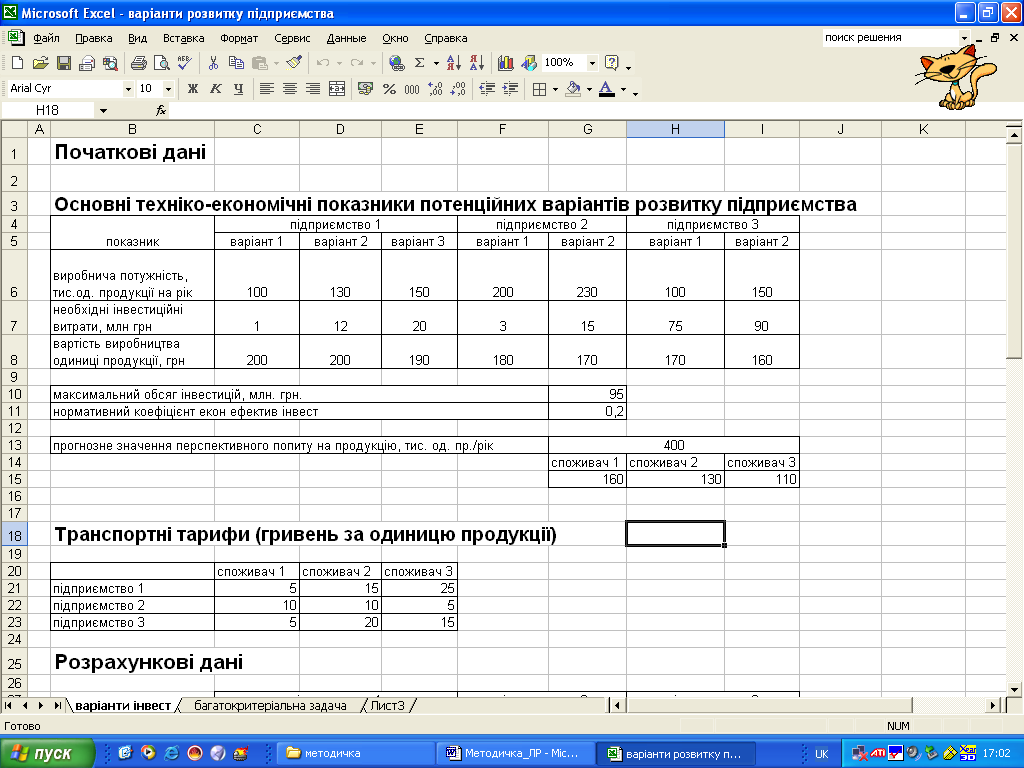
Task: Increase indent icon
Action: pyautogui.click(x=510, y=89)
